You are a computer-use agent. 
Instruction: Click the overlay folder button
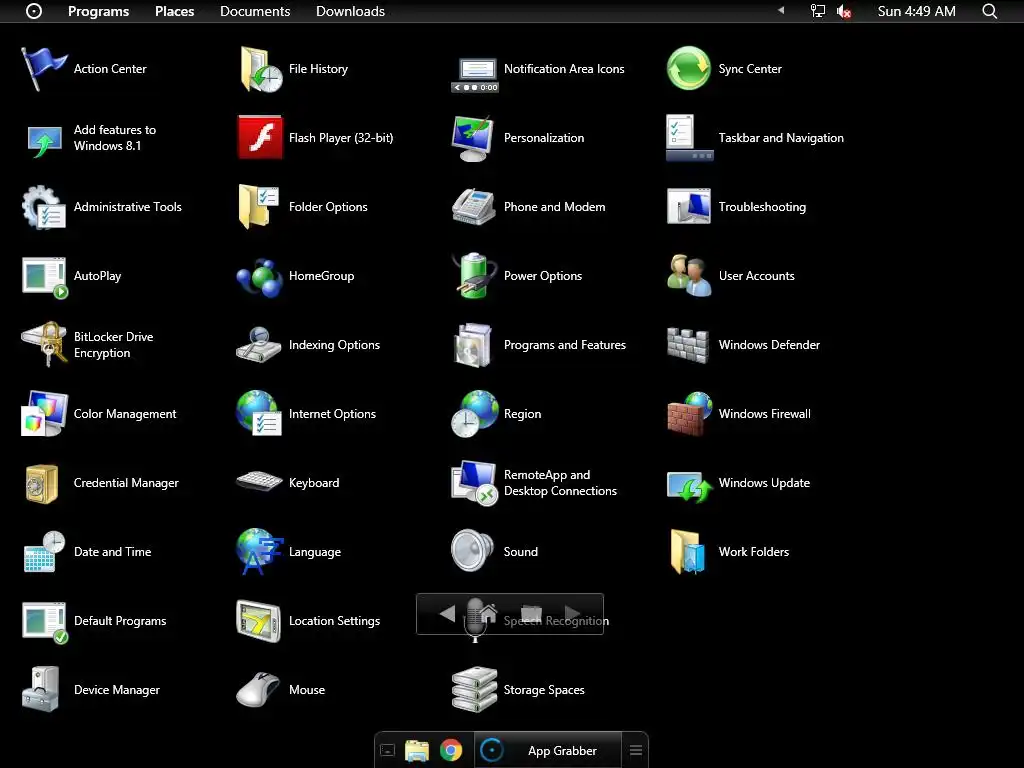point(532,613)
